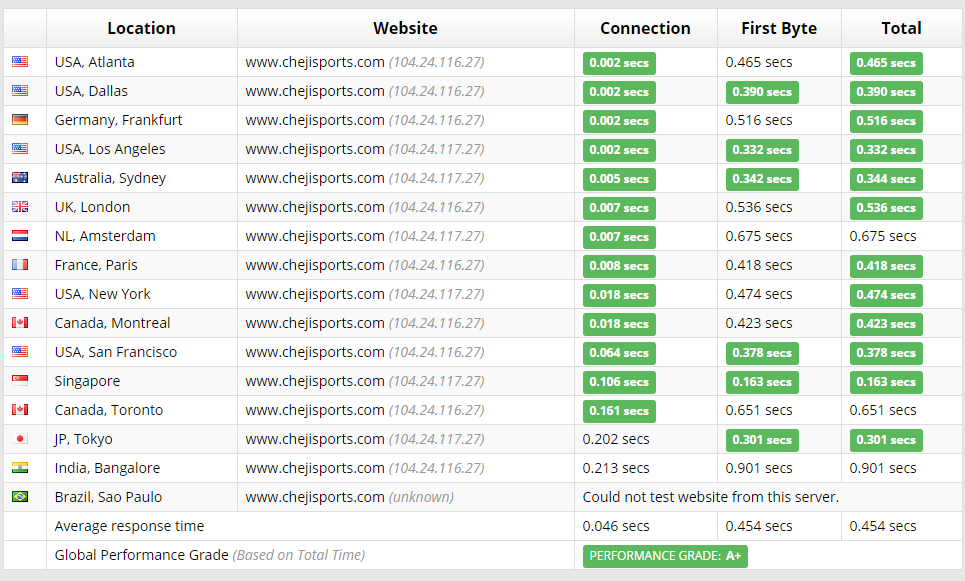Click the website address in the Sao Paulo row

[315, 497]
